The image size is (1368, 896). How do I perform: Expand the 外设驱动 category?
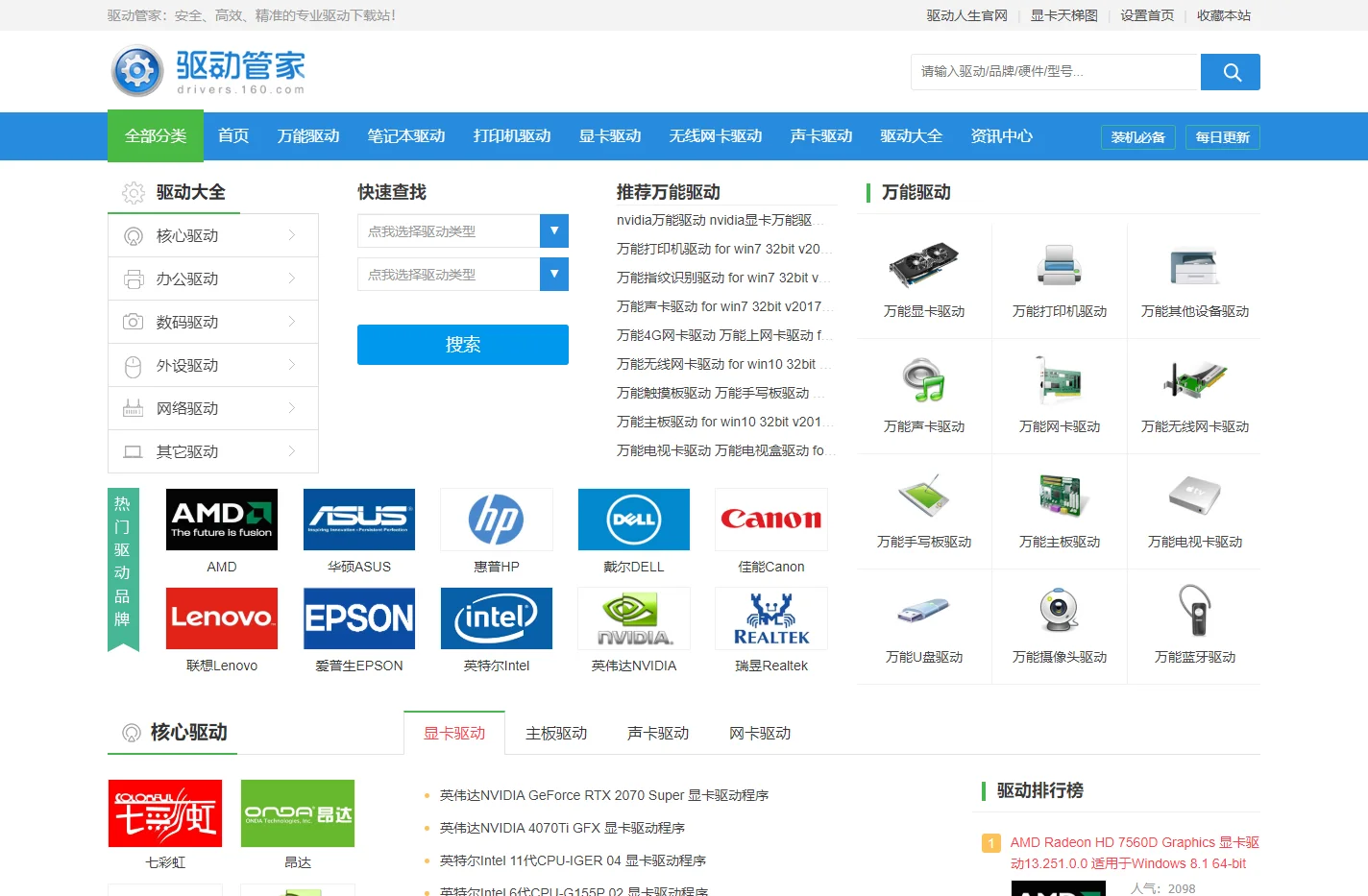click(213, 365)
